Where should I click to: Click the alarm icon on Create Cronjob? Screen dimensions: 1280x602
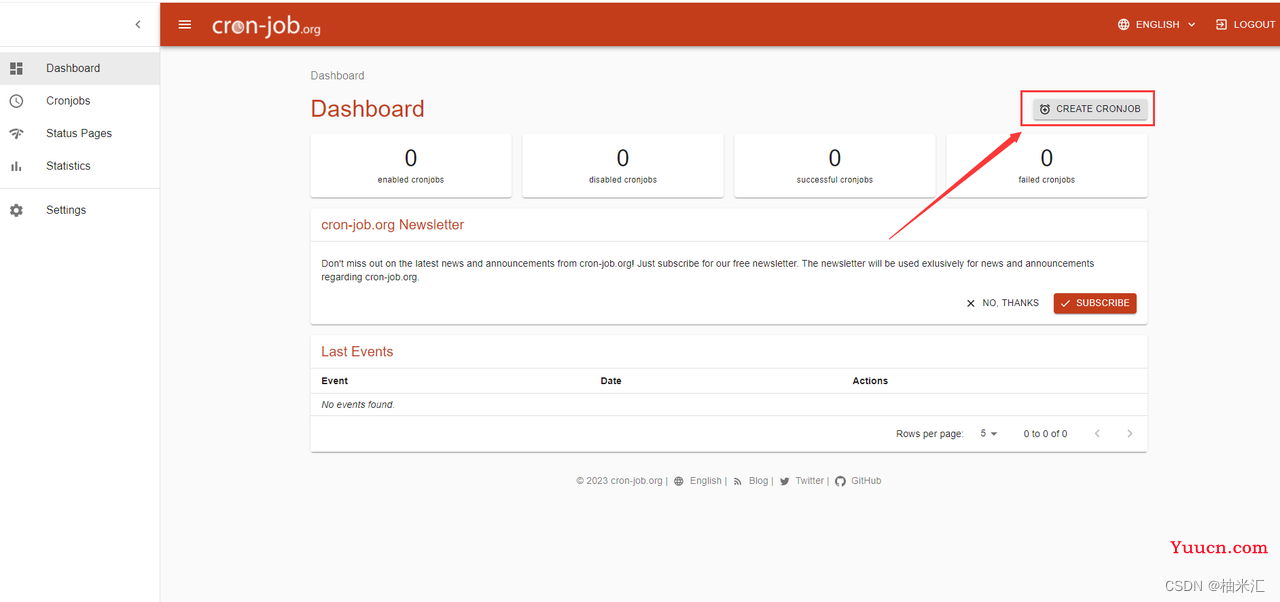[1045, 109]
